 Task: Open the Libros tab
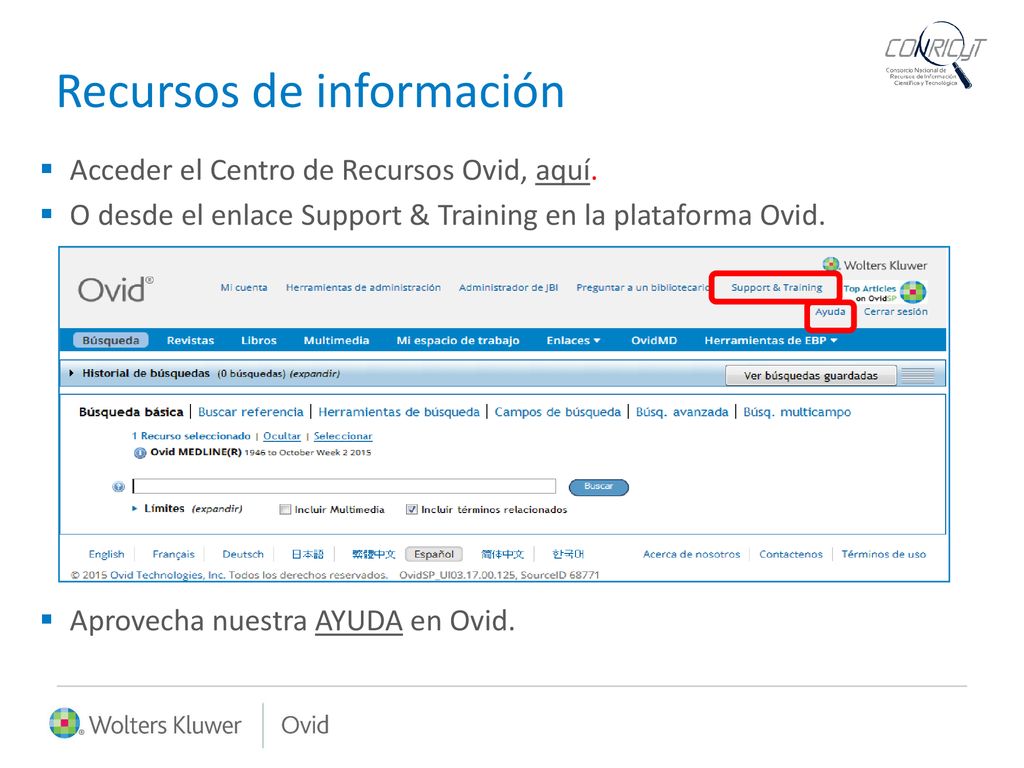[x=259, y=340]
